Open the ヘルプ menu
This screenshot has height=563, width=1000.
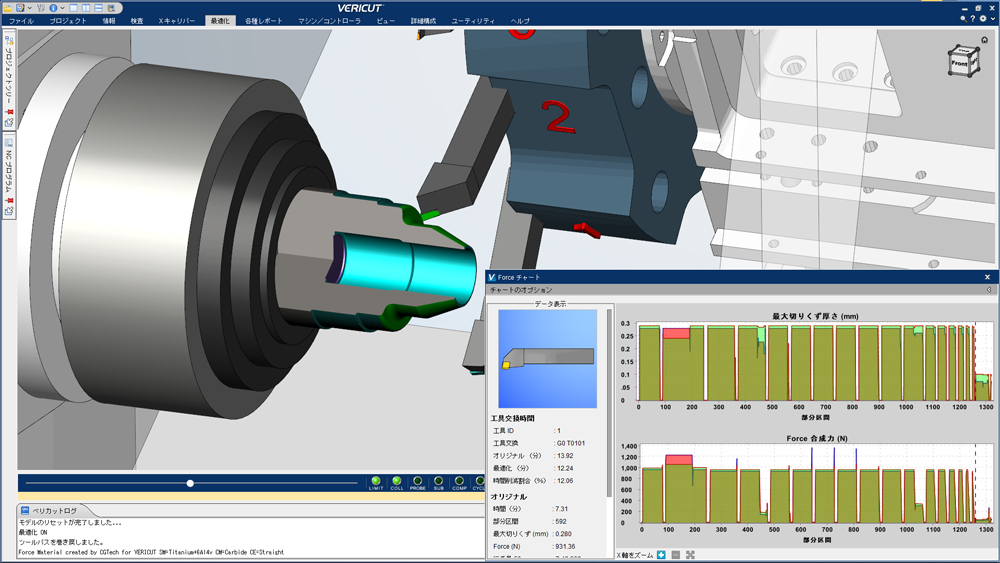[x=520, y=21]
